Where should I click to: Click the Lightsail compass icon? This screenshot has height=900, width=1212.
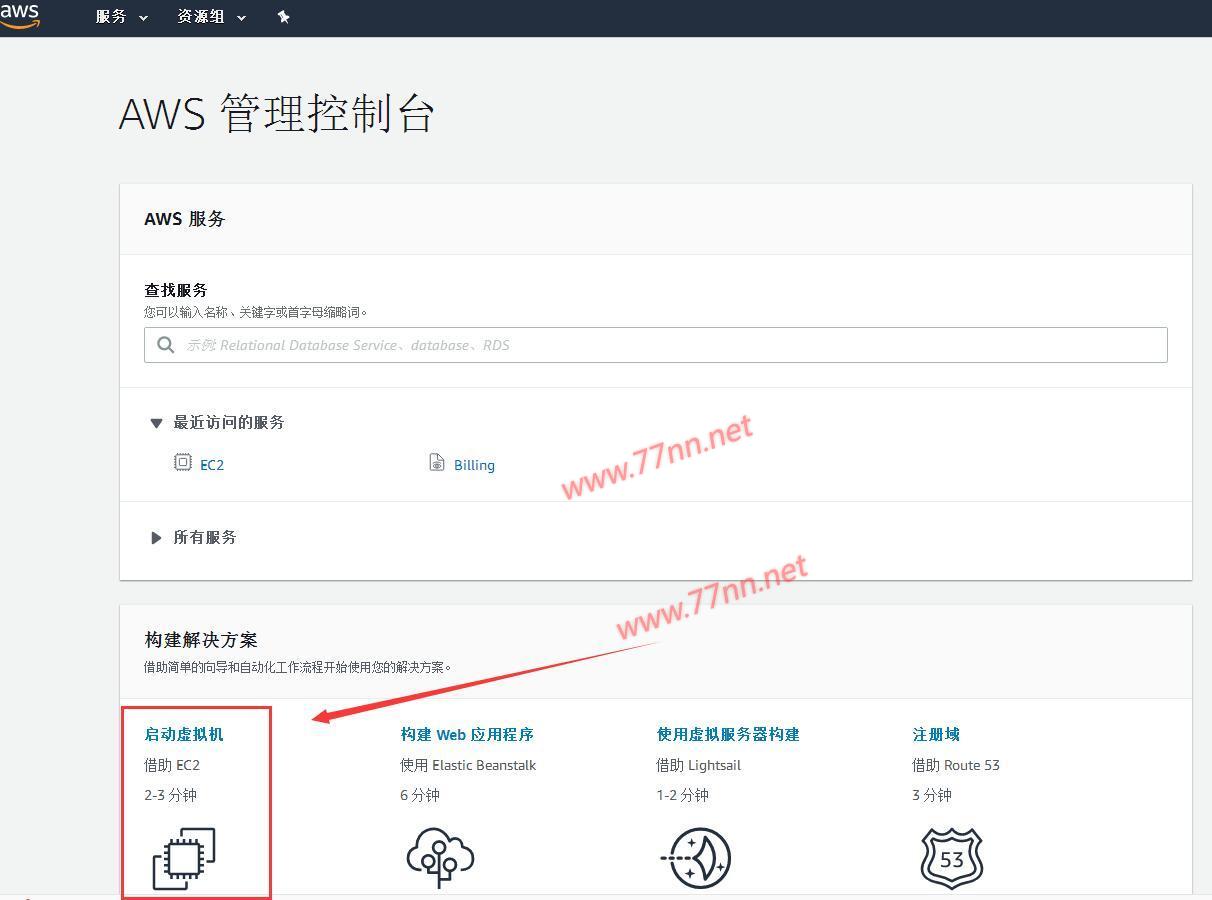pyautogui.click(x=696, y=858)
